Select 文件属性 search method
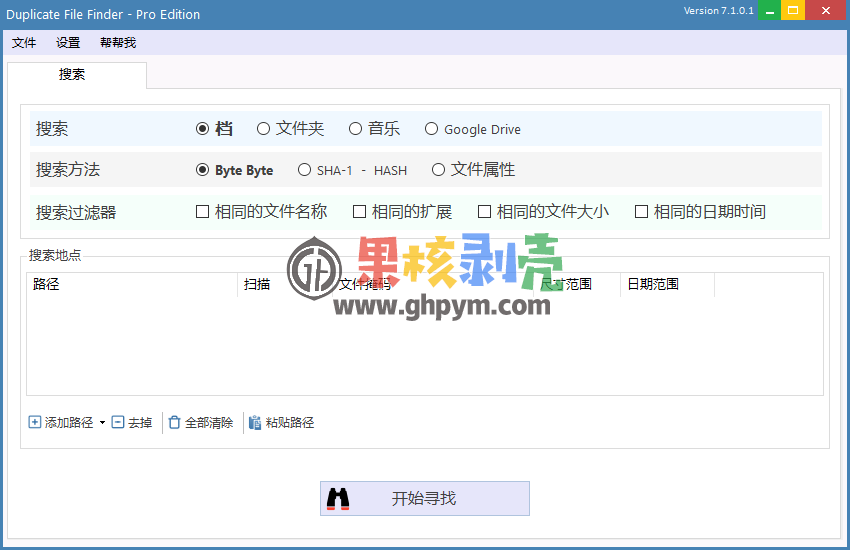This screenshot has height=550, width=850. click(x=438, y=170)
